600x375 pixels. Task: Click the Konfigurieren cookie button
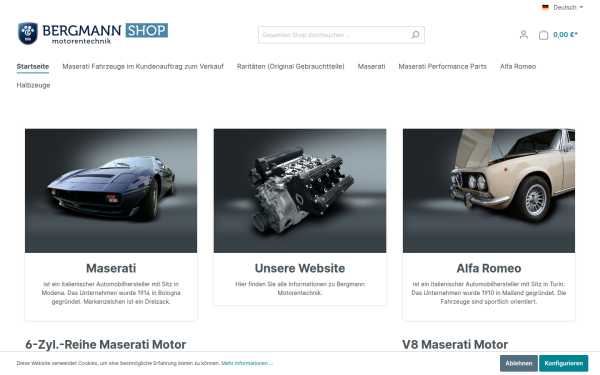564,363
